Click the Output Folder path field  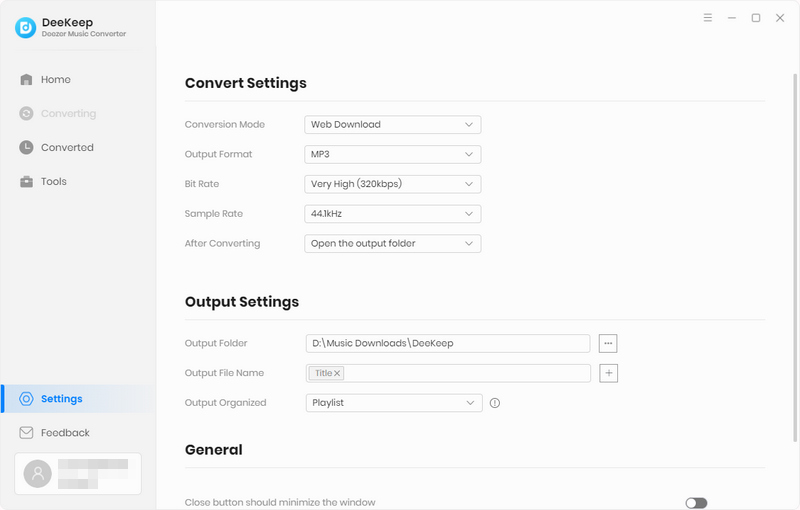(x=448, y=343)
